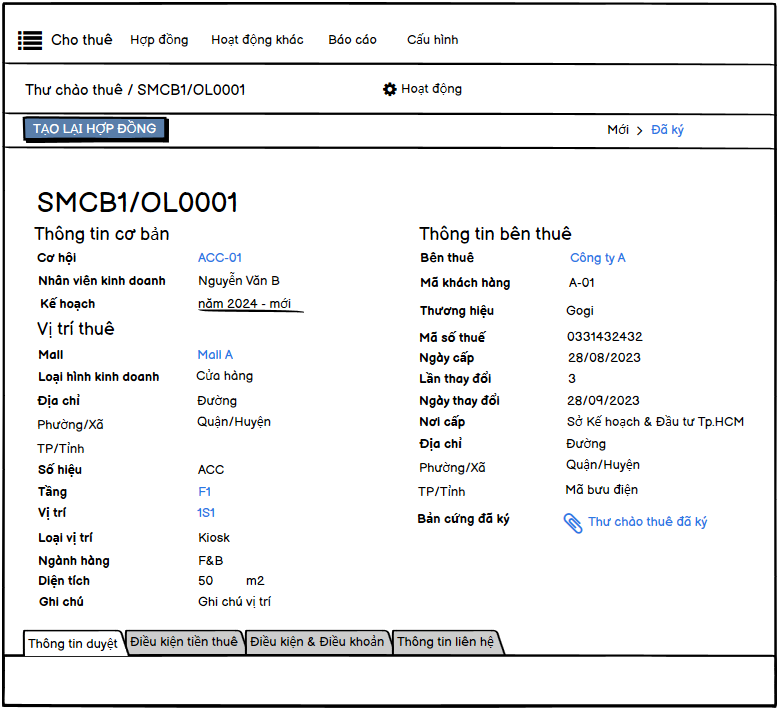Screen dimensions: 780x710
Task: Open the Báo cáo menu
Action: coord(352,40)
